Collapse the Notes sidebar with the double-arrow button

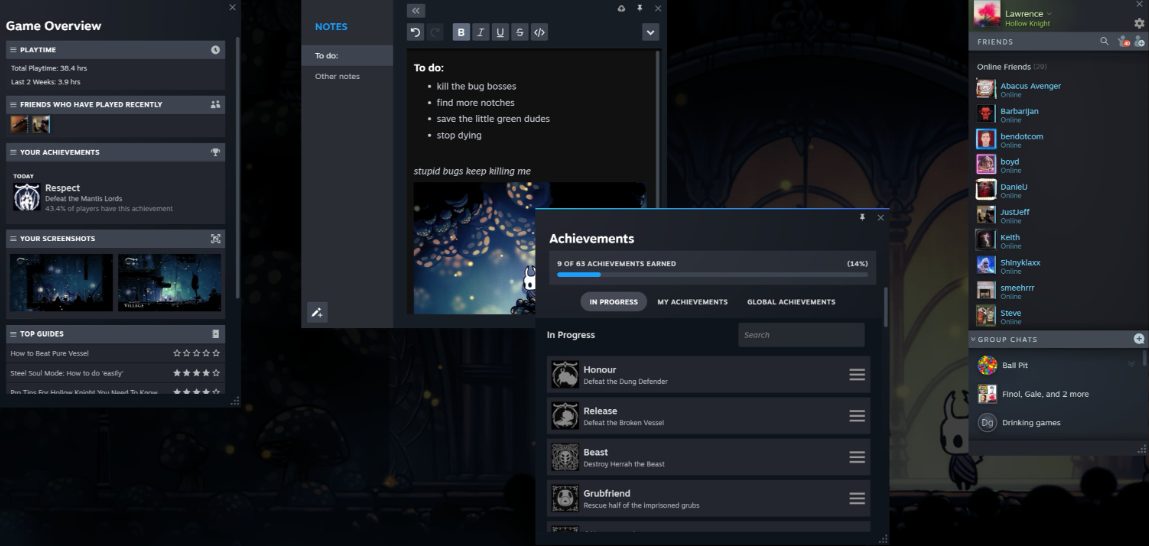416,10
